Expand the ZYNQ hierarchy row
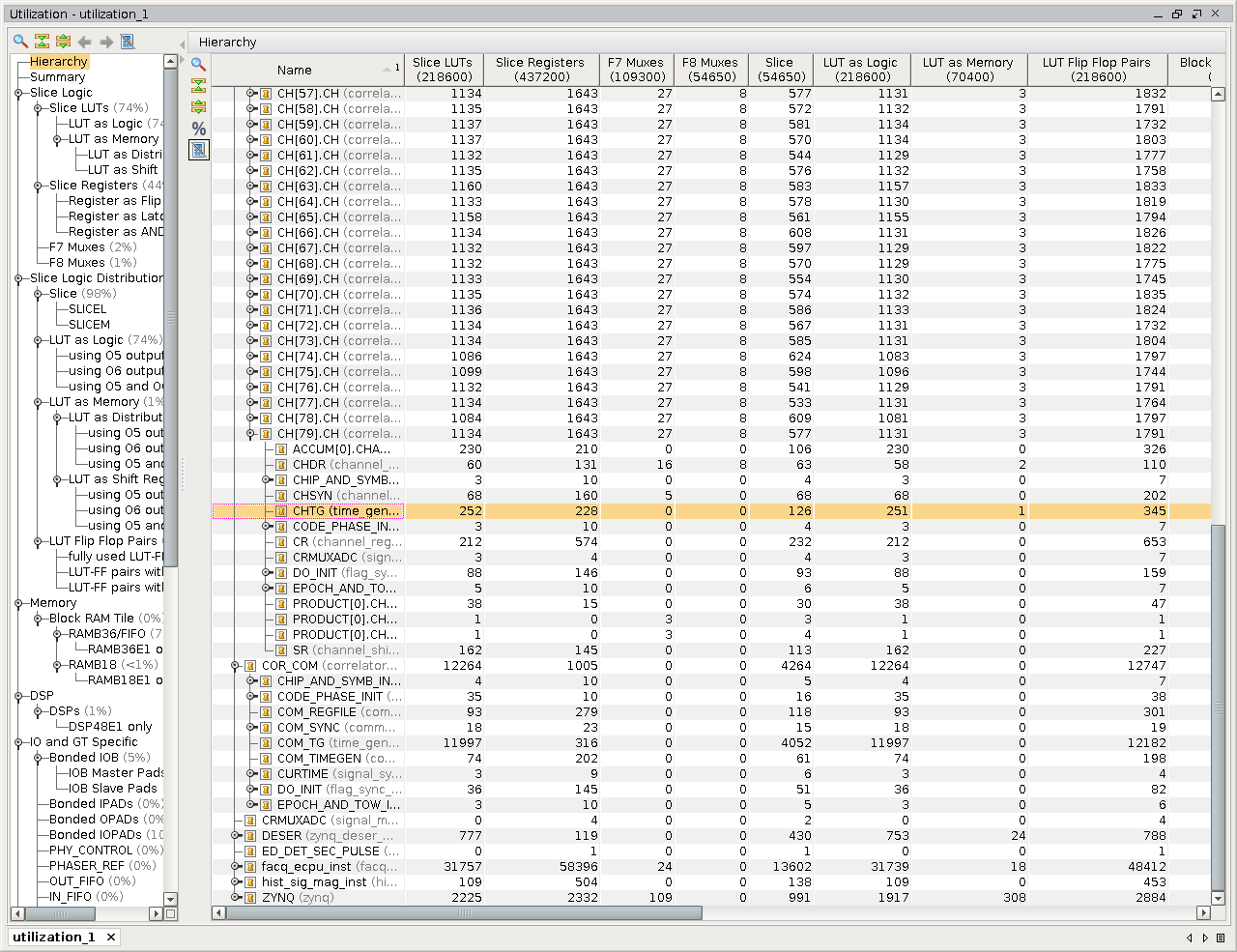 click(235, 898)
